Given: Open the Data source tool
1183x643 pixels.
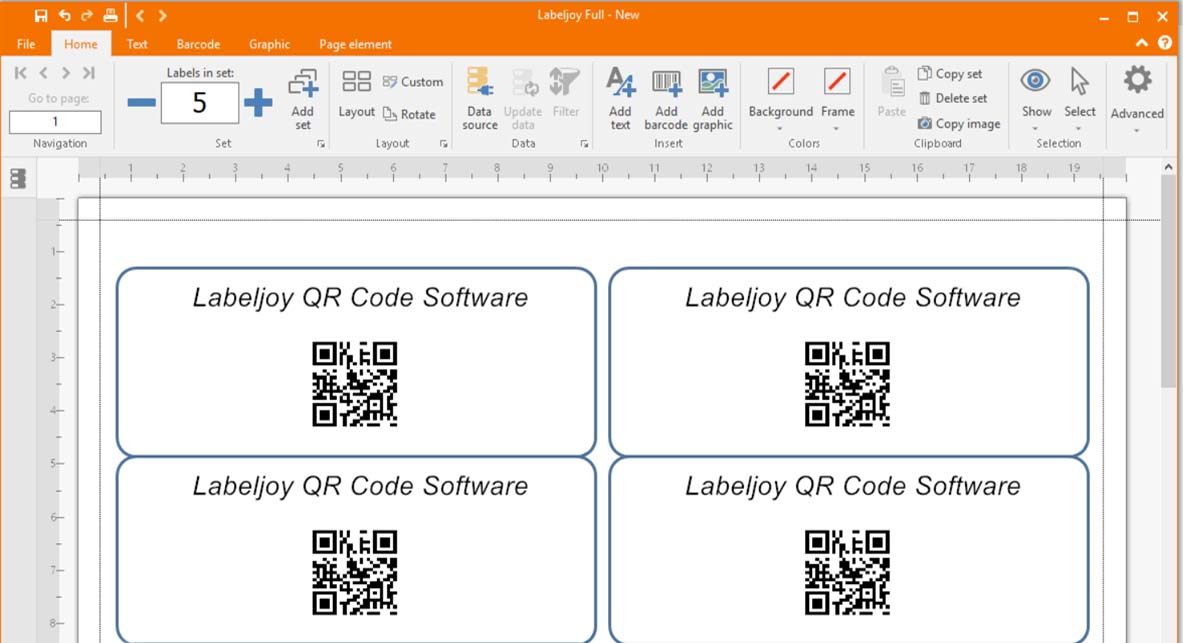Looking at the screenshot, I should [x=480, y=99].
